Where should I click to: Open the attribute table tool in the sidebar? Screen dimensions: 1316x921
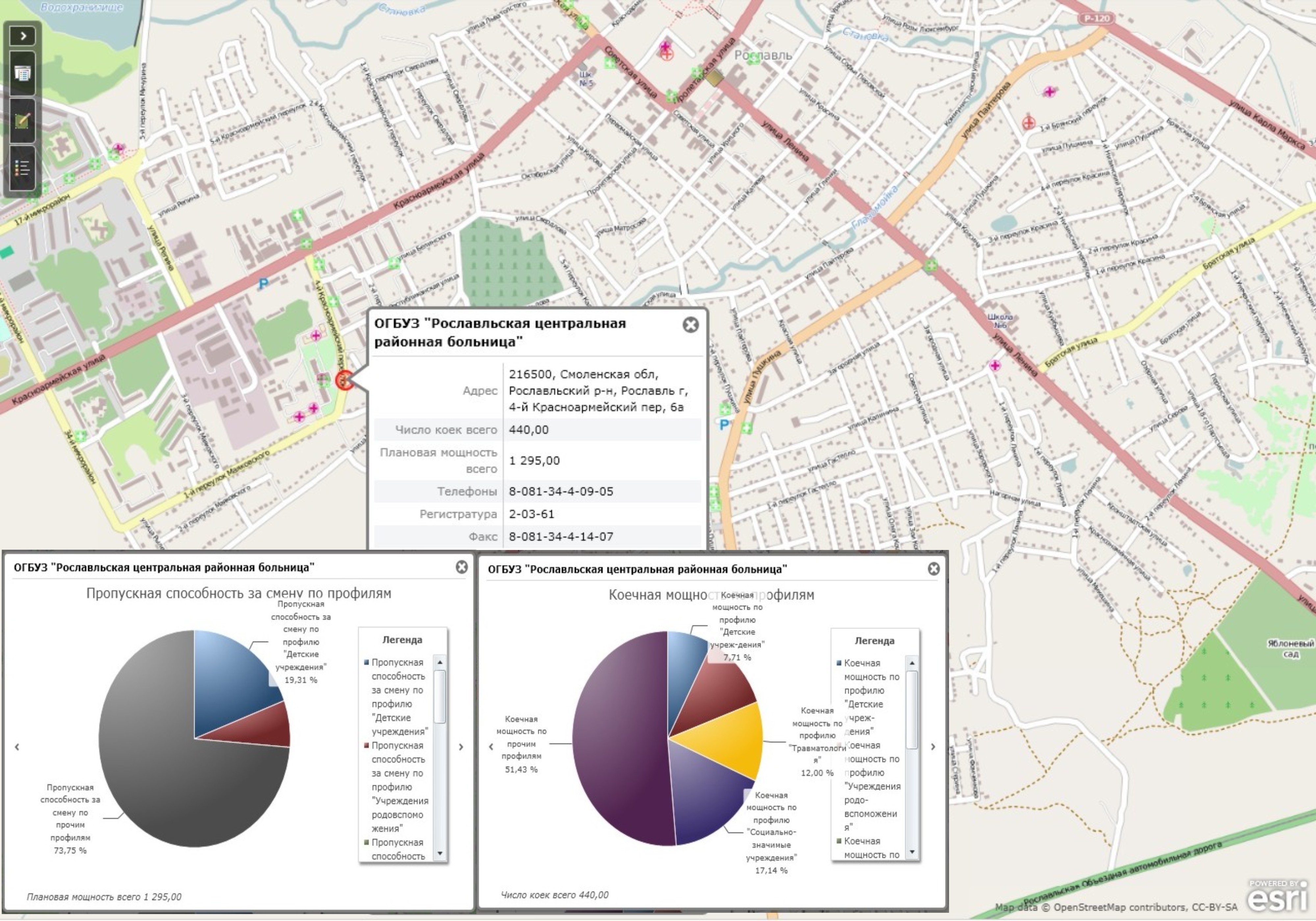point(23,73)
